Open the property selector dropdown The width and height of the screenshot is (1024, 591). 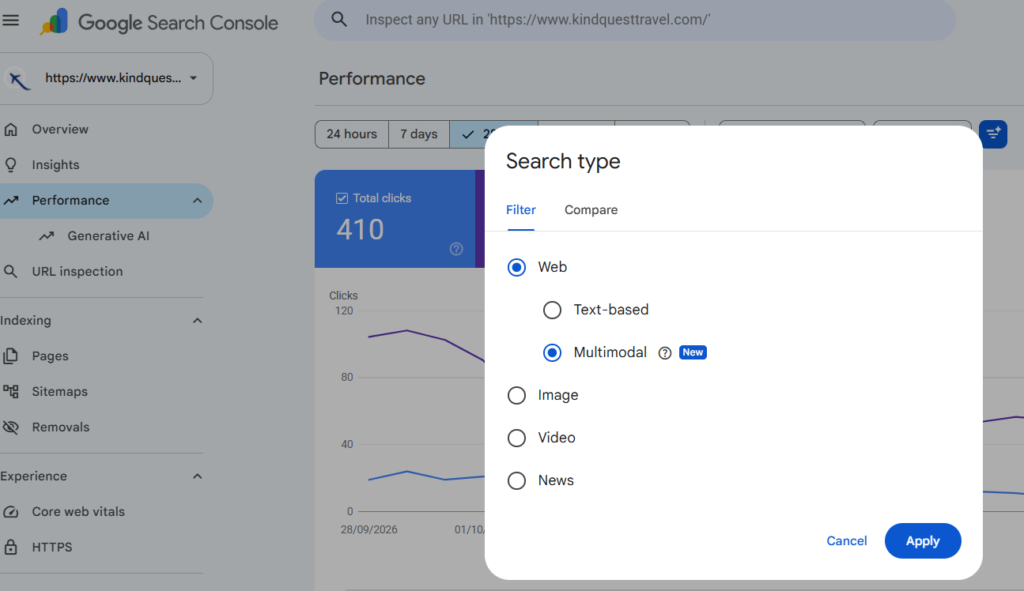(x=106, y=78)
